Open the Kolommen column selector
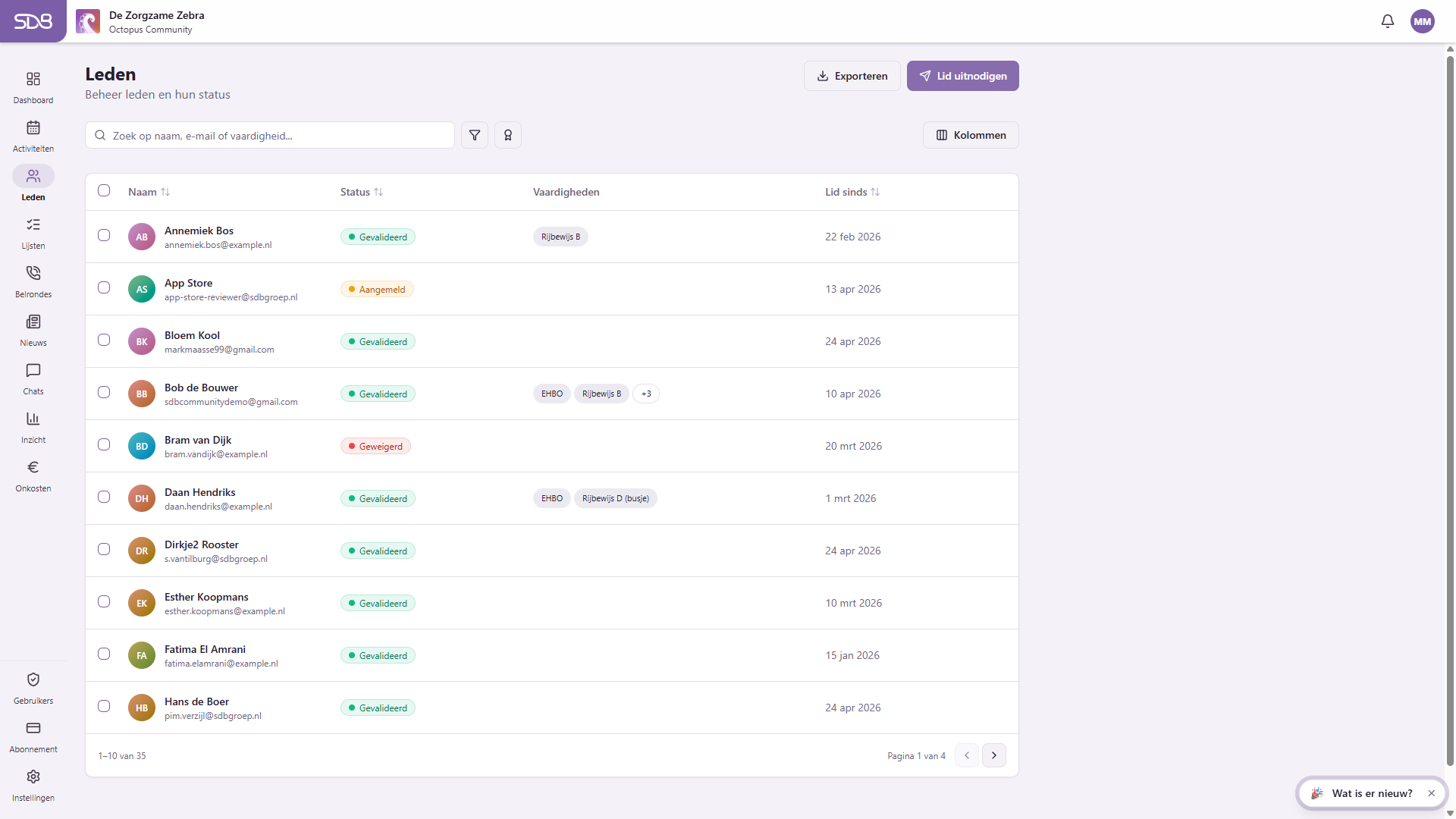1456x819 pixels. coord(971,135)
